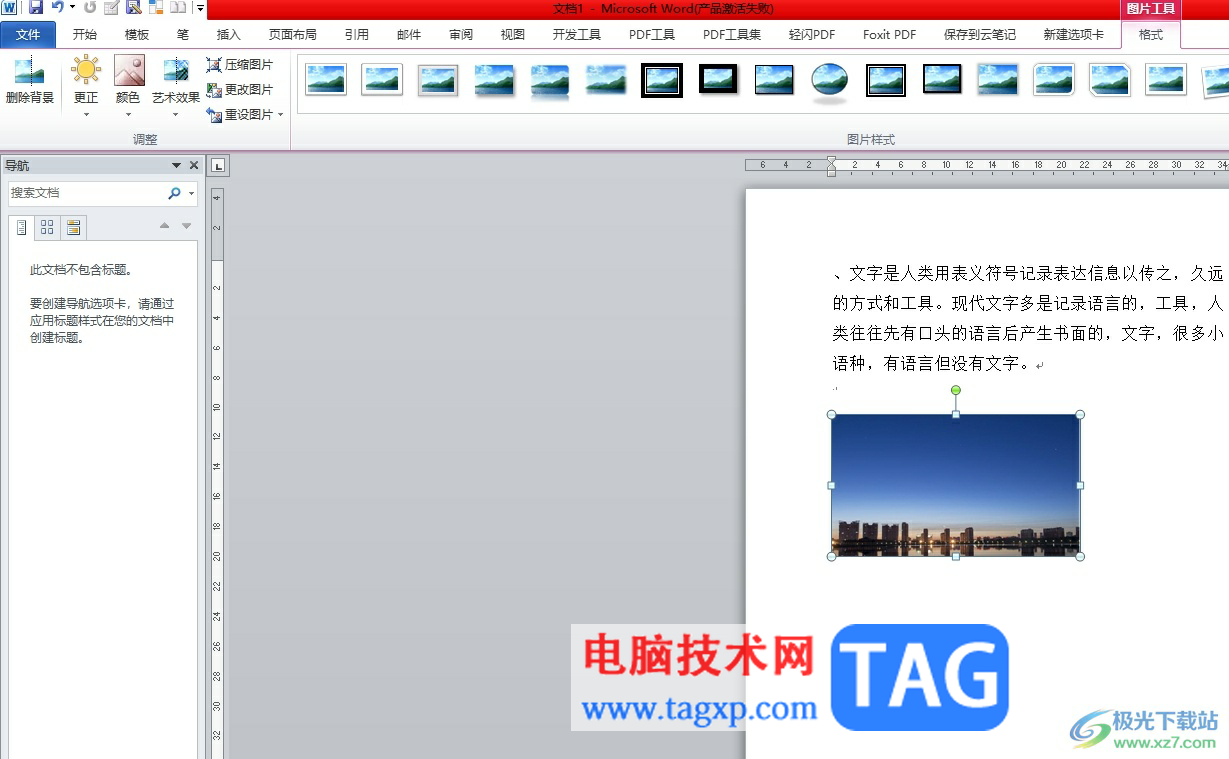Close the 导航 navigation pane
The height and width of the screenshot is (759, 1229).
click(194, 166)
